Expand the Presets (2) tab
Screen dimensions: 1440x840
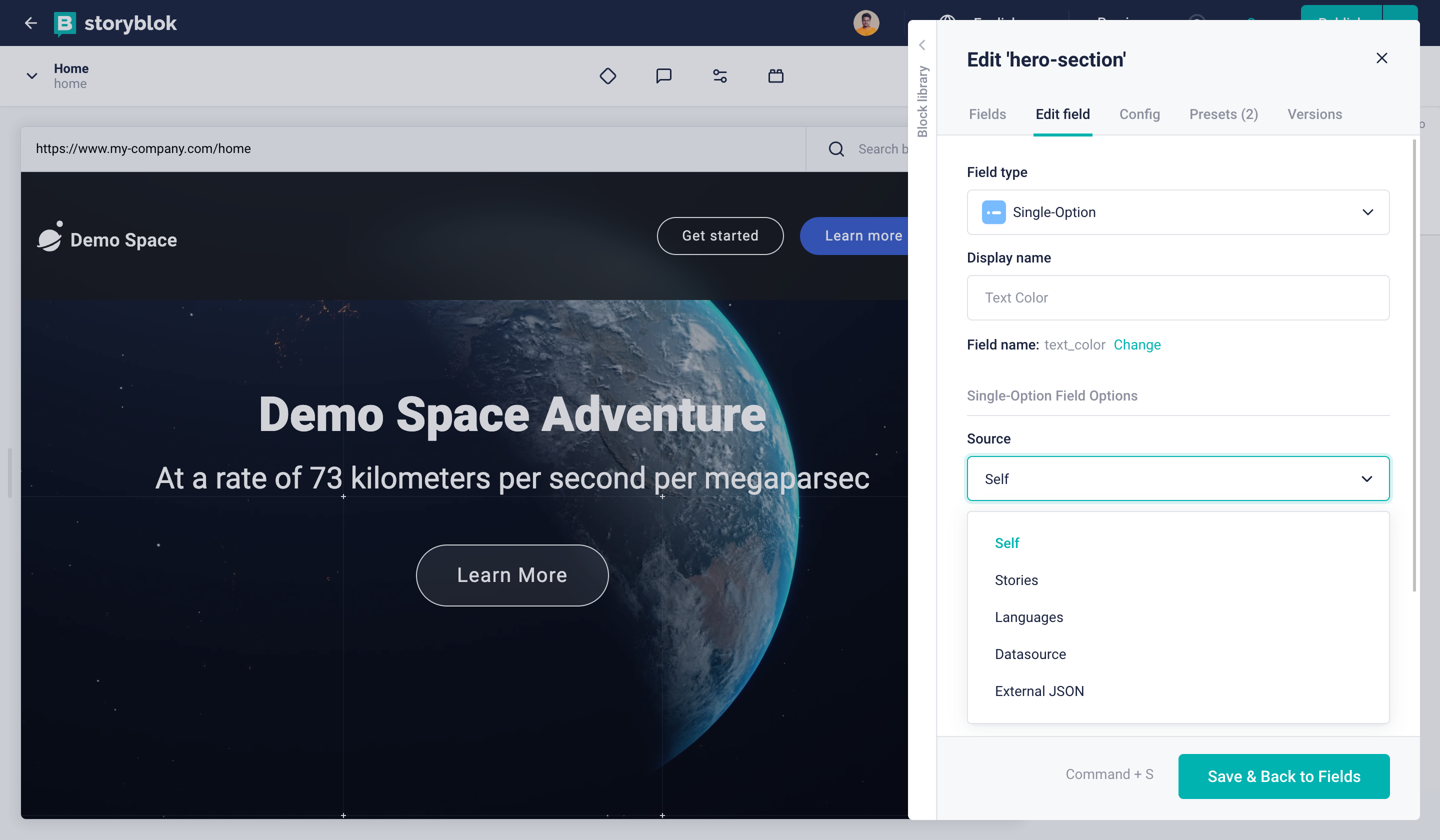(x=1224, y=114)
